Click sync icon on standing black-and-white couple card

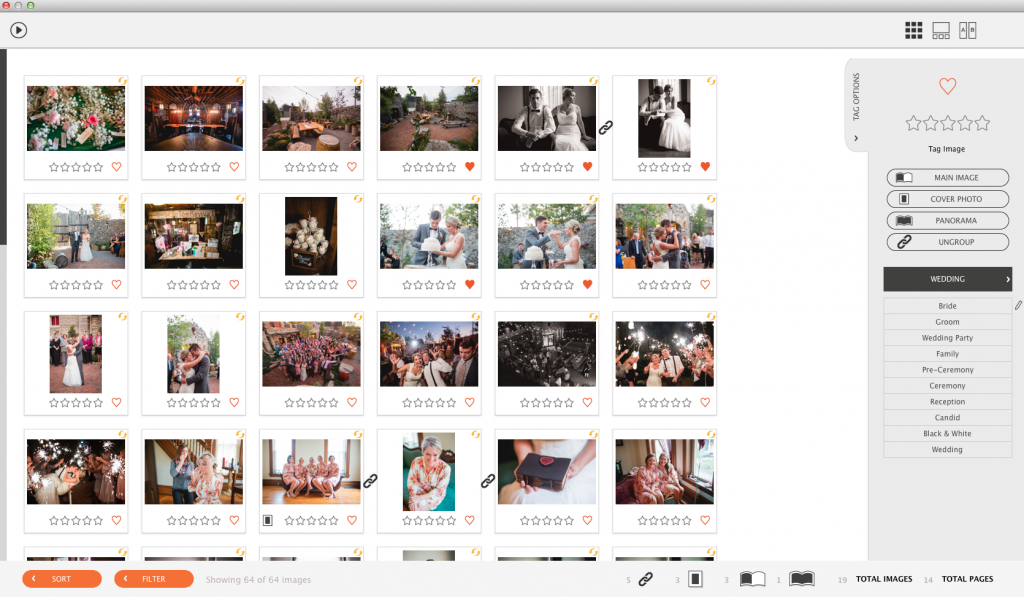(711, 81)
